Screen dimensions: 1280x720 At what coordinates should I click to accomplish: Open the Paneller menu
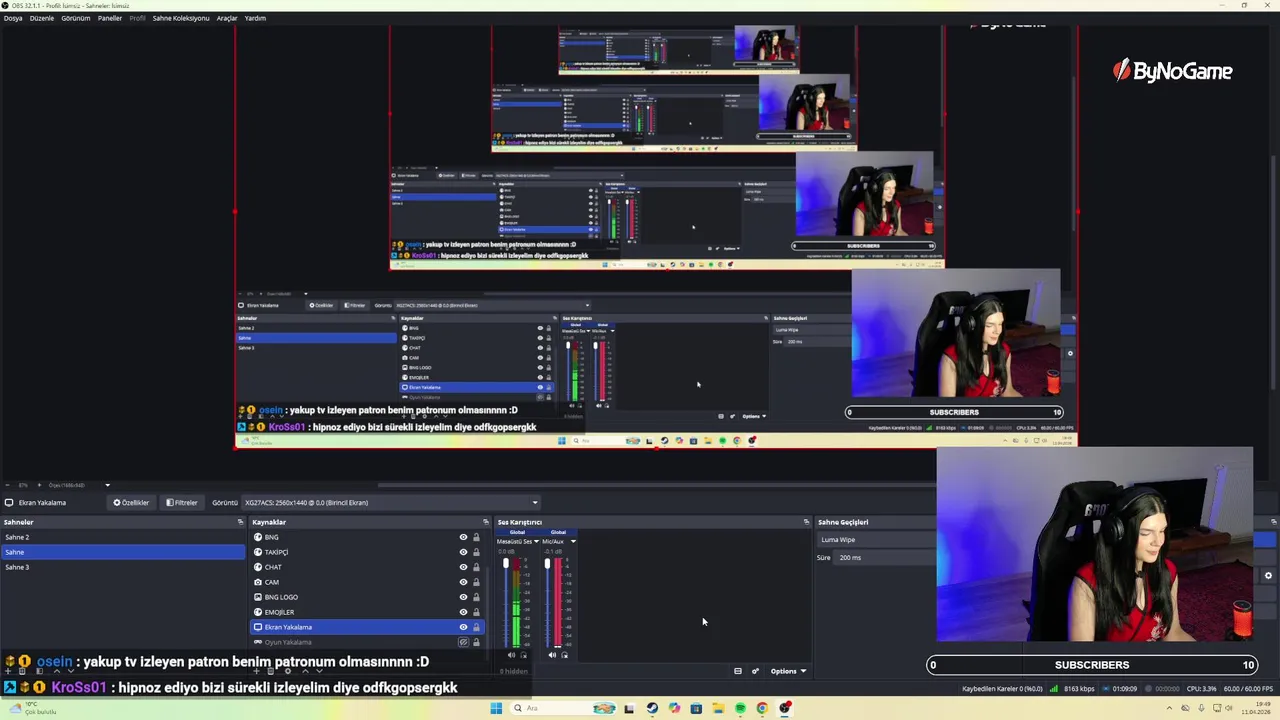(x=110, y=18)
